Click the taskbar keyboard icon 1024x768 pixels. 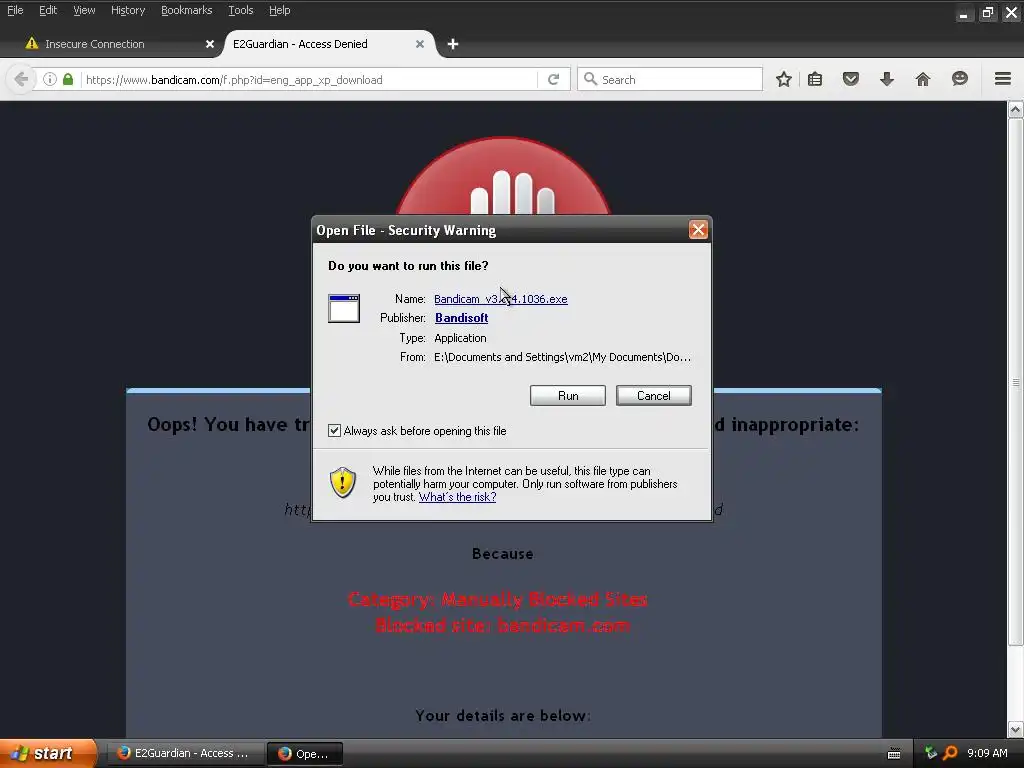click(x=894, y=754)
